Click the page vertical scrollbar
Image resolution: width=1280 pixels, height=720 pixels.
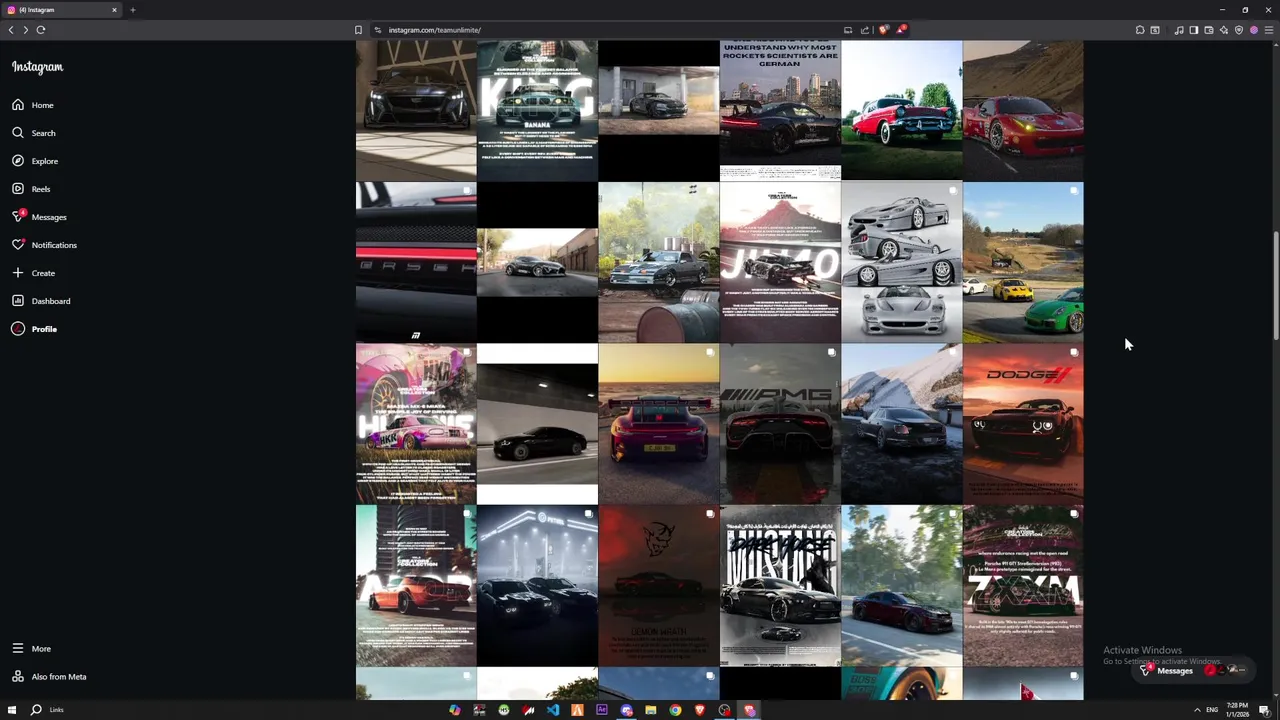(x=1275, y=285)
